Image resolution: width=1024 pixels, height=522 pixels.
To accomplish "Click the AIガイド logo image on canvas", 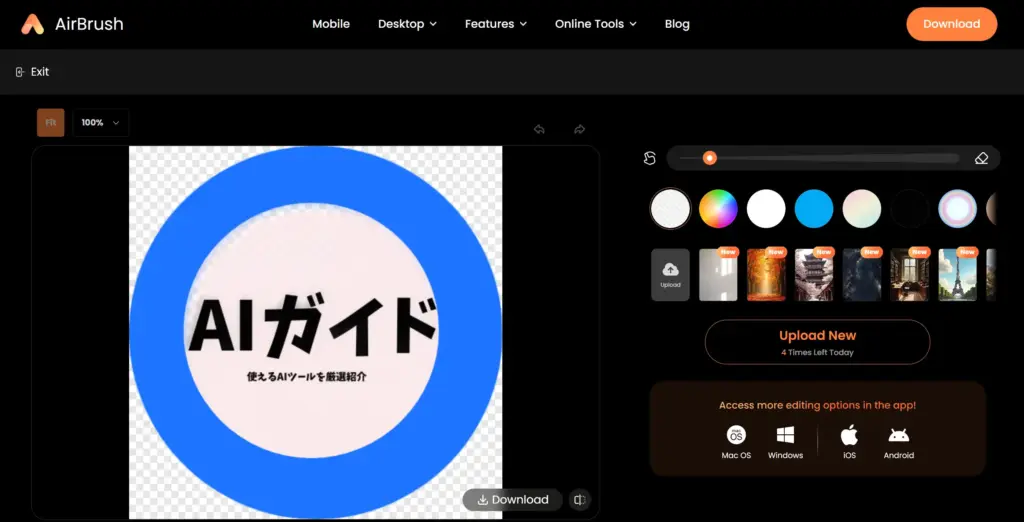I will click(315, 332).
